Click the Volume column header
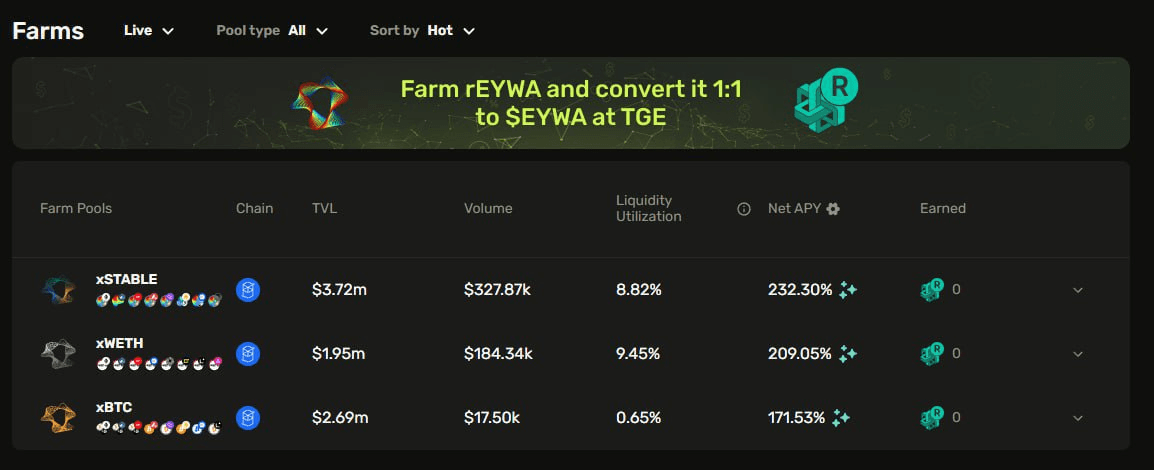Viewport: 1154px width, 470px height. tap(488, 209)
